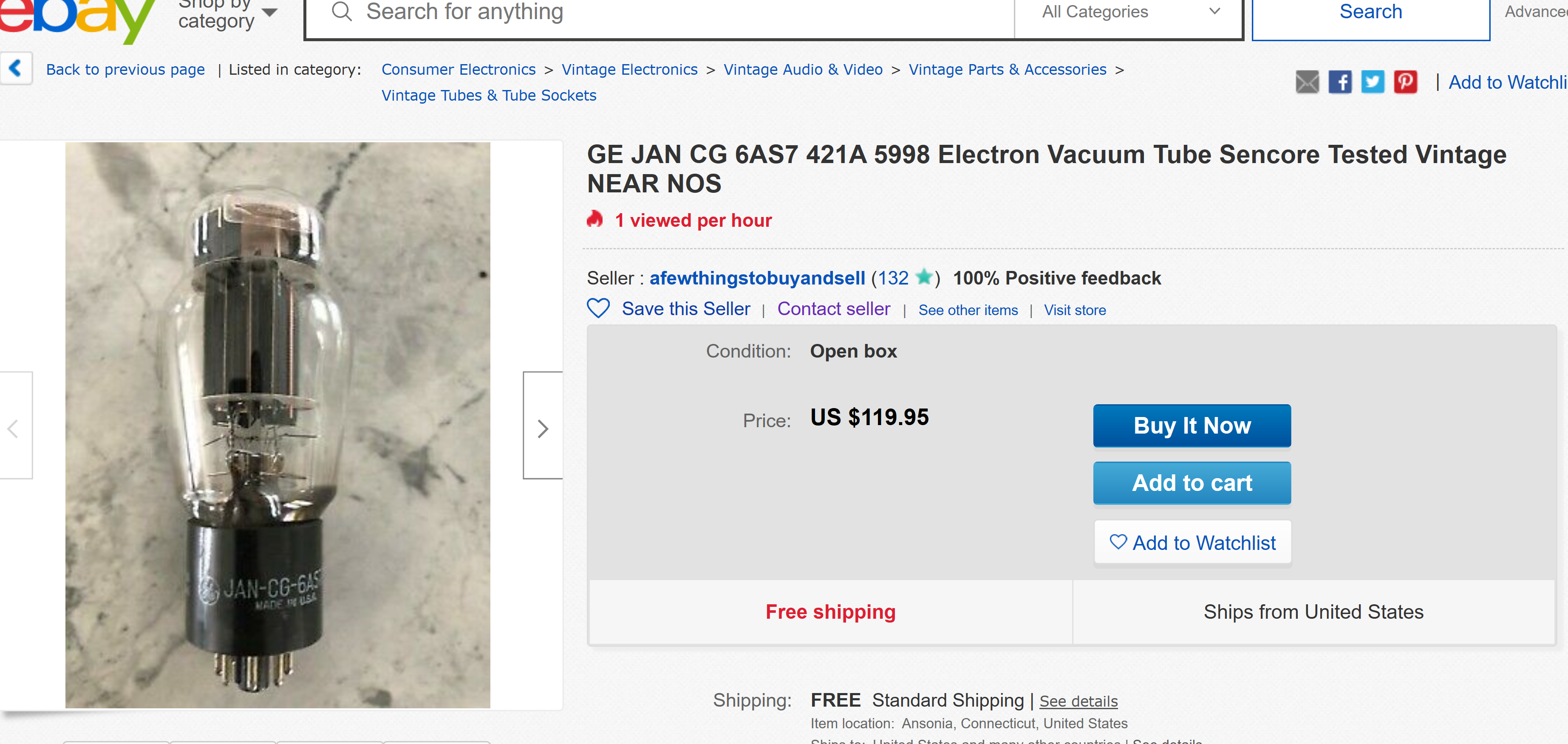Click the blue back arrow icon
The width and height of the screenshot is (1568, 744).
coord(16,68)
